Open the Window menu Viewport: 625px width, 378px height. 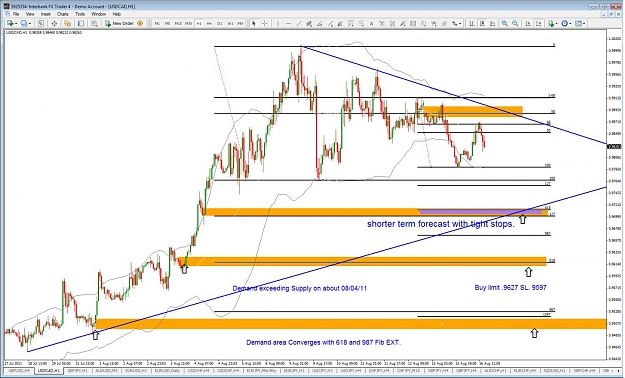coord(98,14)
